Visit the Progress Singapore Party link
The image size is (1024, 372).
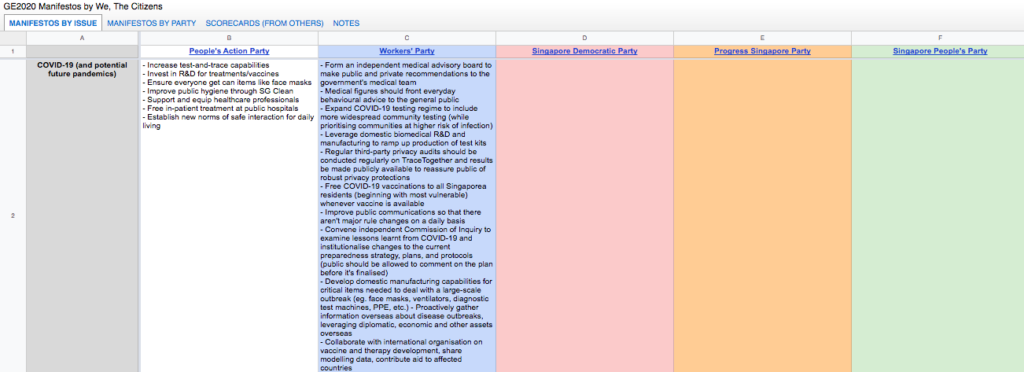pyautogui.click(x=762, y=51)
